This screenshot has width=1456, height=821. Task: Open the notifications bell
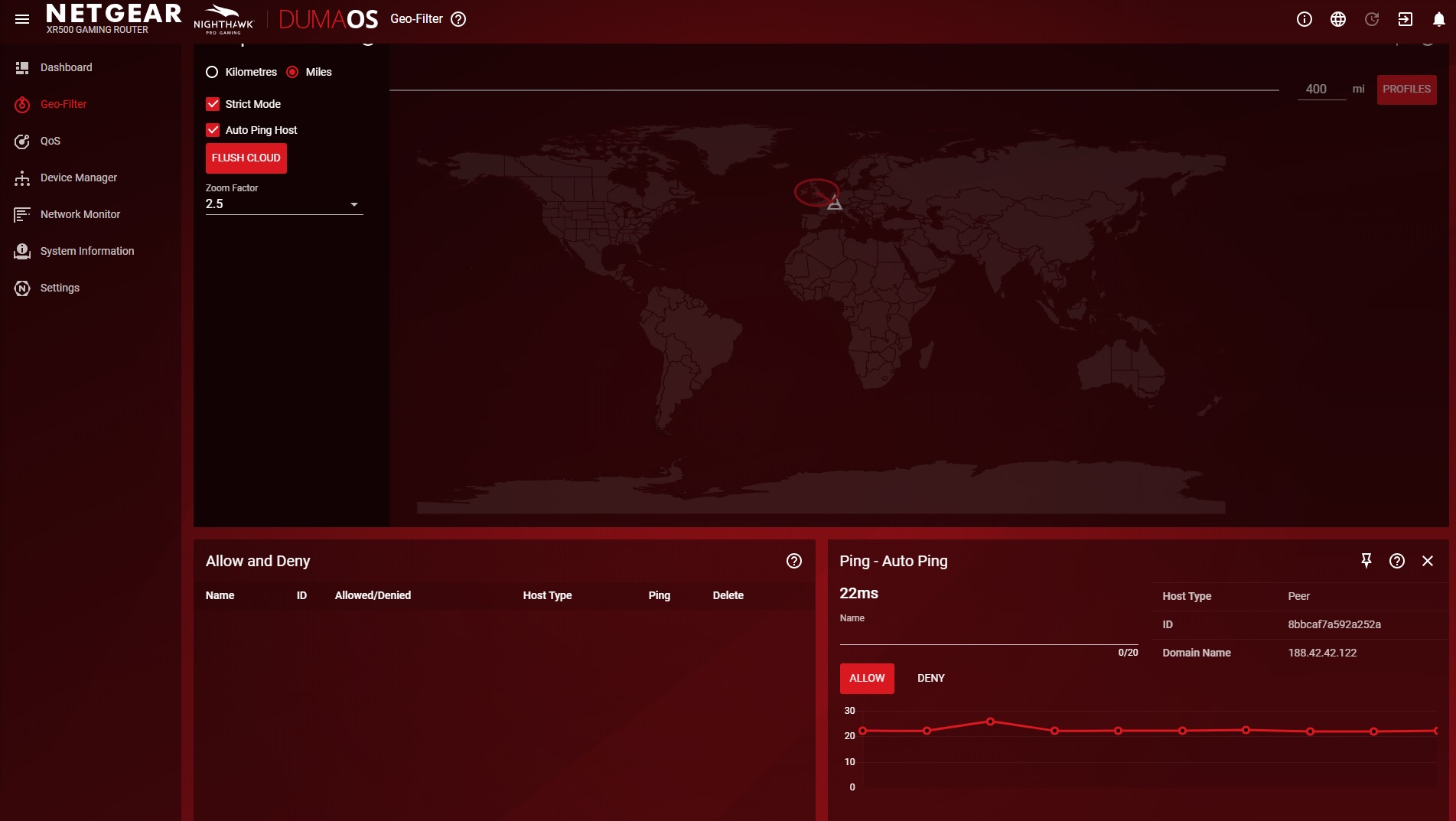1438,19
